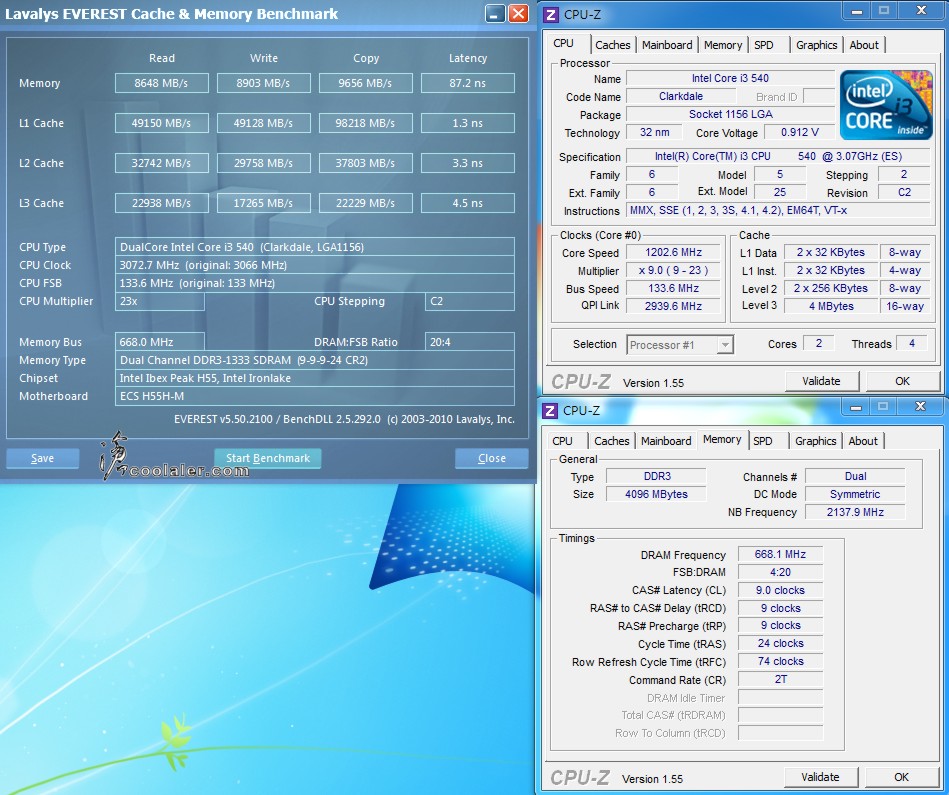Click the Multiplier value x 9.0 ( 9 - 23 )
949x795 pixels.
click(x=673, y=270)
